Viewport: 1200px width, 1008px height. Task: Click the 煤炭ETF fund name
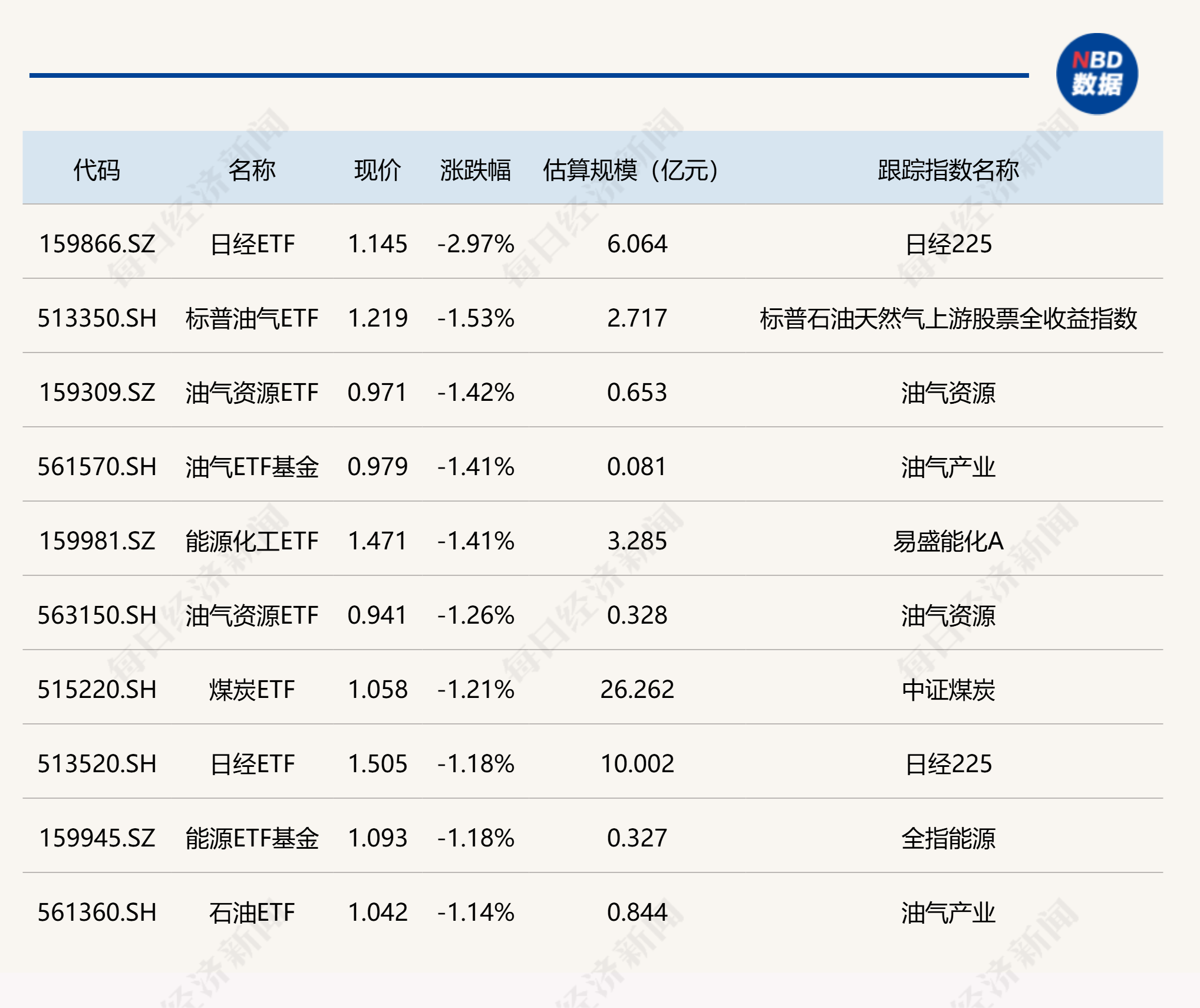[x=252, y=690]
